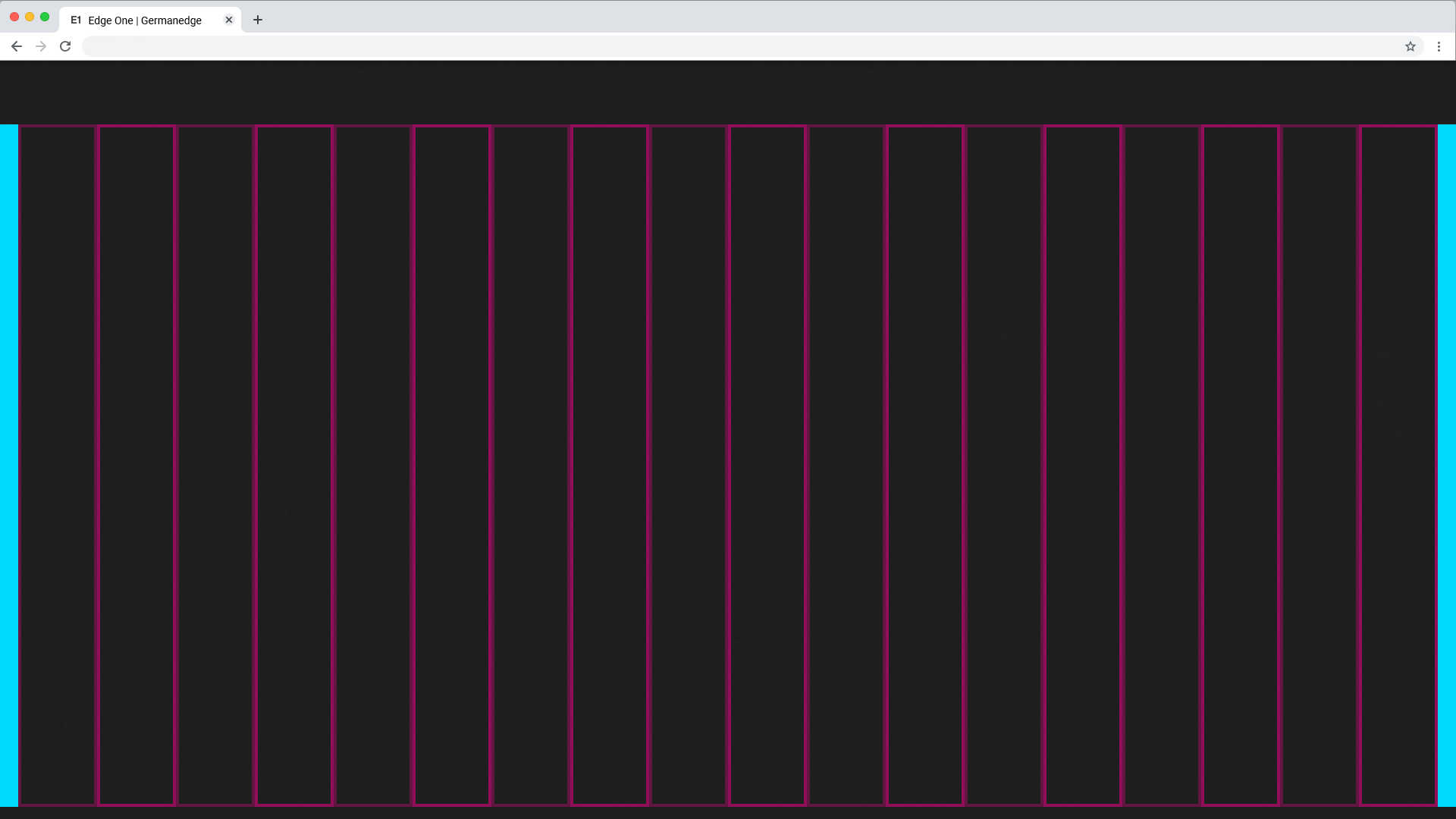The height and width of the screenshot is (819, 1456).
Task: Click the yellow minimize window button
Action: pos(30,17)
